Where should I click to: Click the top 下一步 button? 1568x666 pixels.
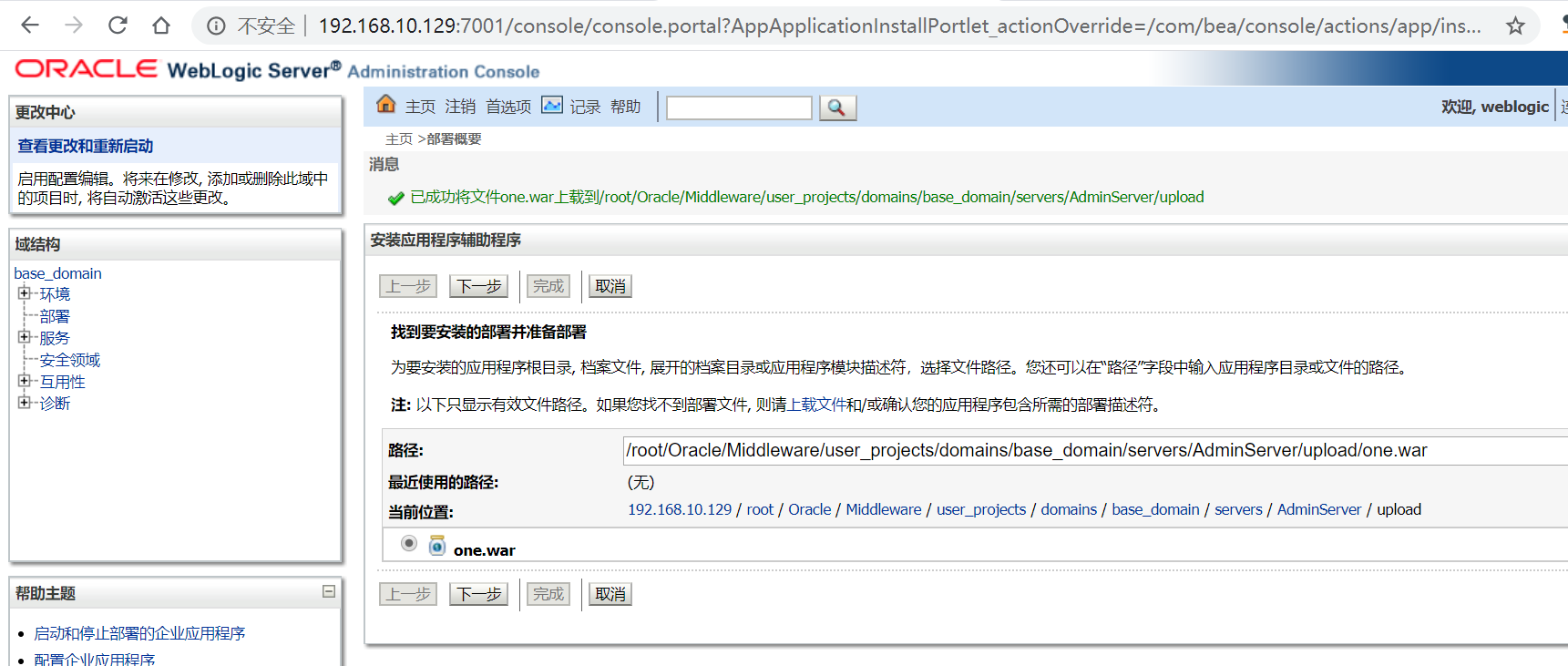(478, 286)
